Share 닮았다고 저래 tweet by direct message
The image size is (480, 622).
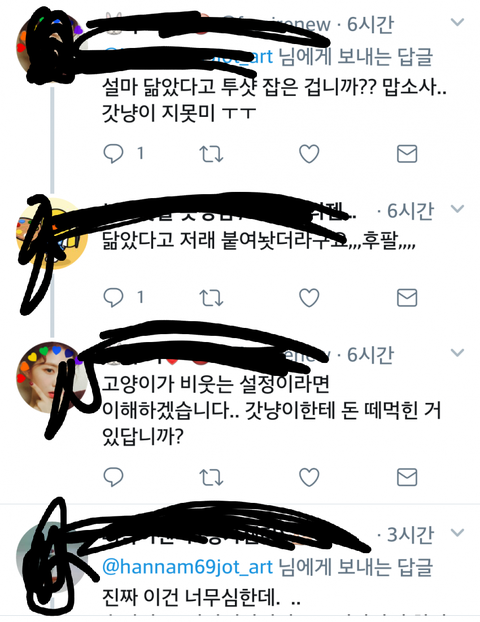pyautogui.click(x=407, y=298)
